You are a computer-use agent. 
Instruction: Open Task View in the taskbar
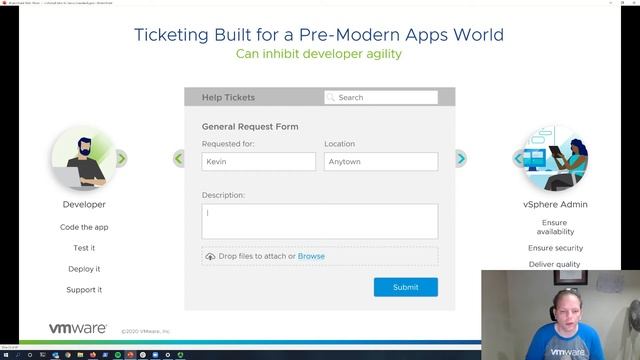(42, 355)
